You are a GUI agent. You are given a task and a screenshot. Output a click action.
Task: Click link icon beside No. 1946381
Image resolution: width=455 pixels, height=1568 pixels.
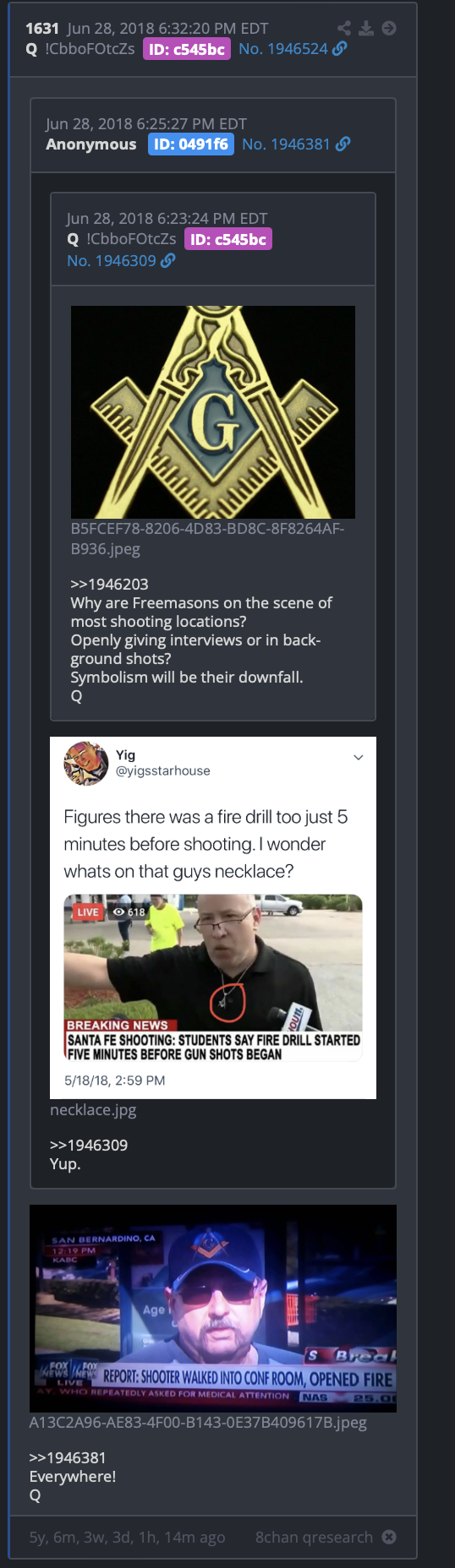pos(343,144)
